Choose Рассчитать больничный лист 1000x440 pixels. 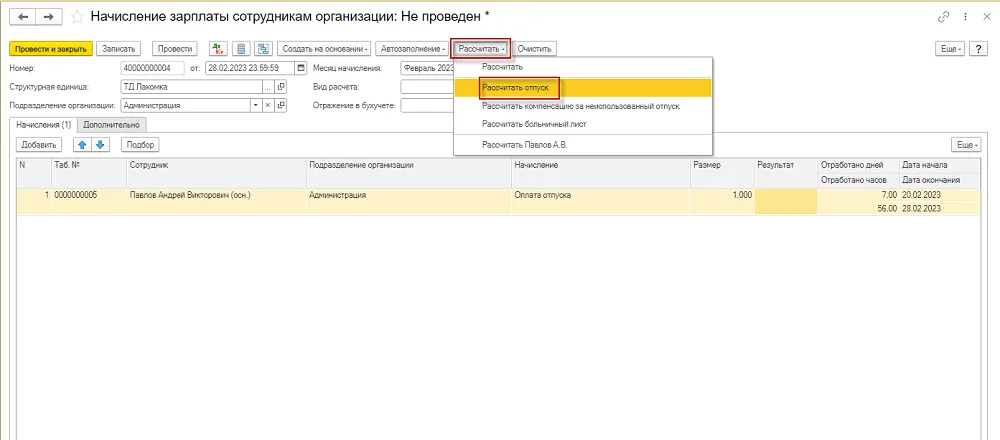pyautogui.click(x=582, y=124)
